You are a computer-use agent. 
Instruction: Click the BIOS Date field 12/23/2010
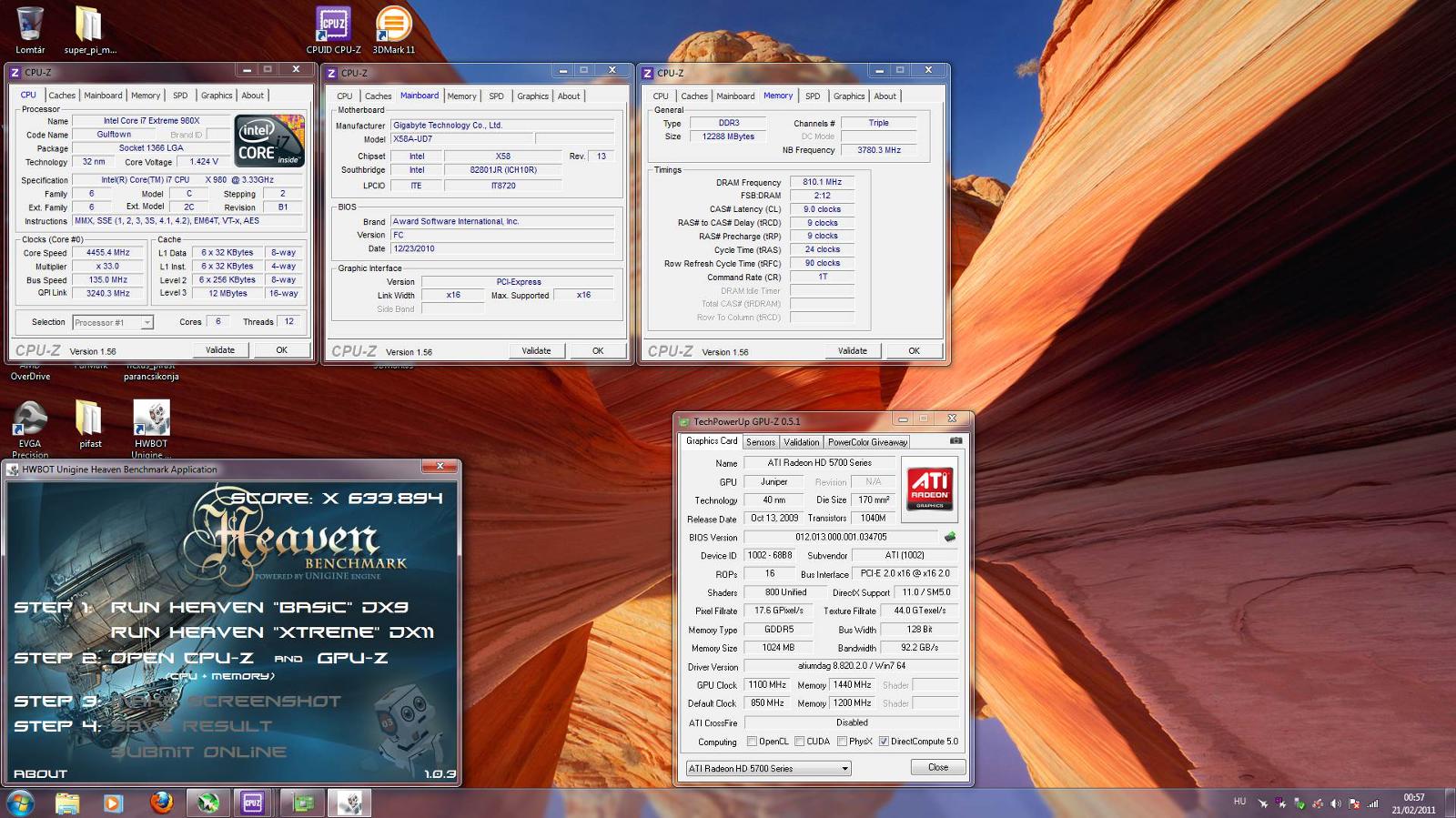click(x=502, y=248)
